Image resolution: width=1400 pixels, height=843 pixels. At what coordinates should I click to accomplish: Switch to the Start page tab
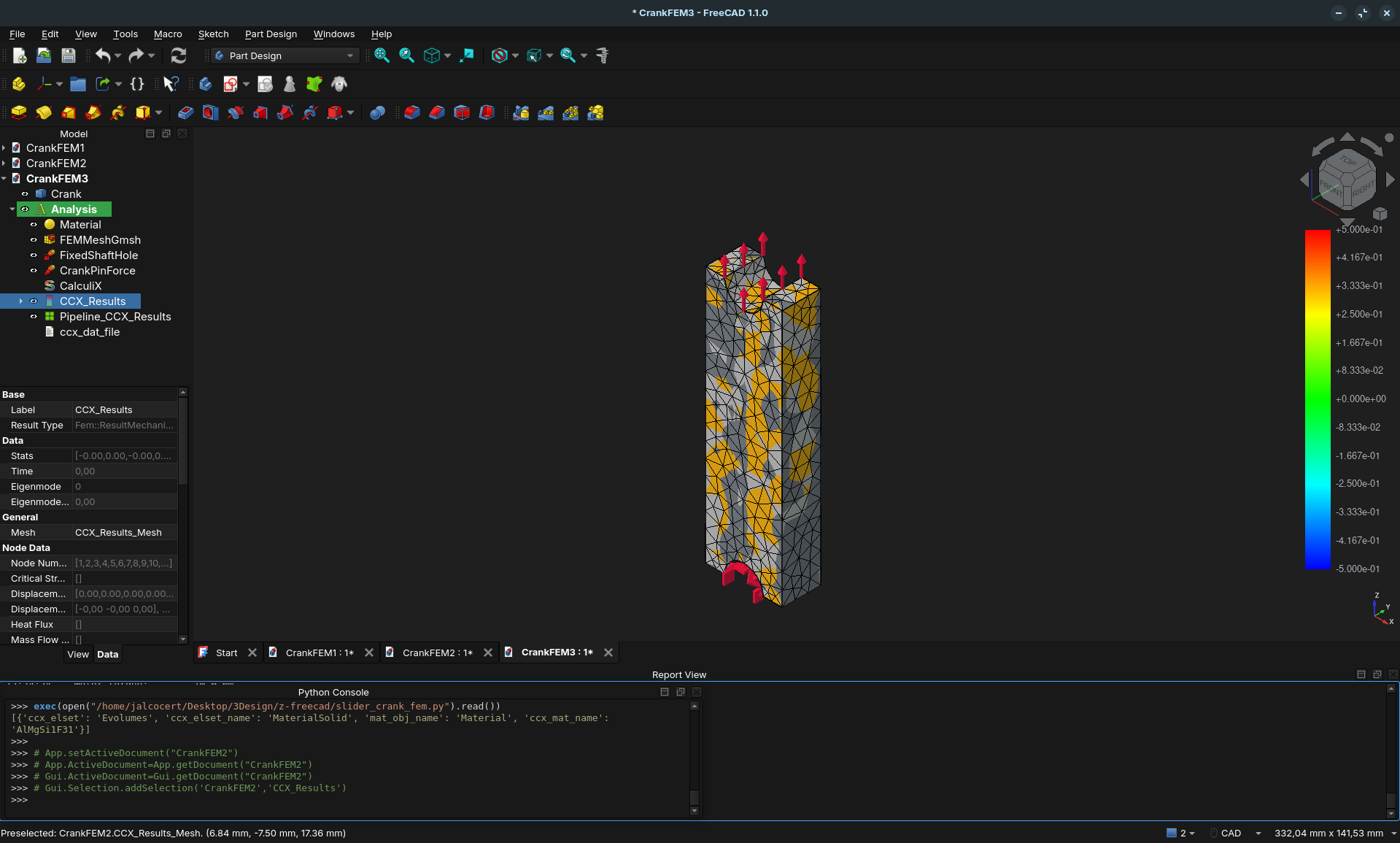[x=226, y=653]
